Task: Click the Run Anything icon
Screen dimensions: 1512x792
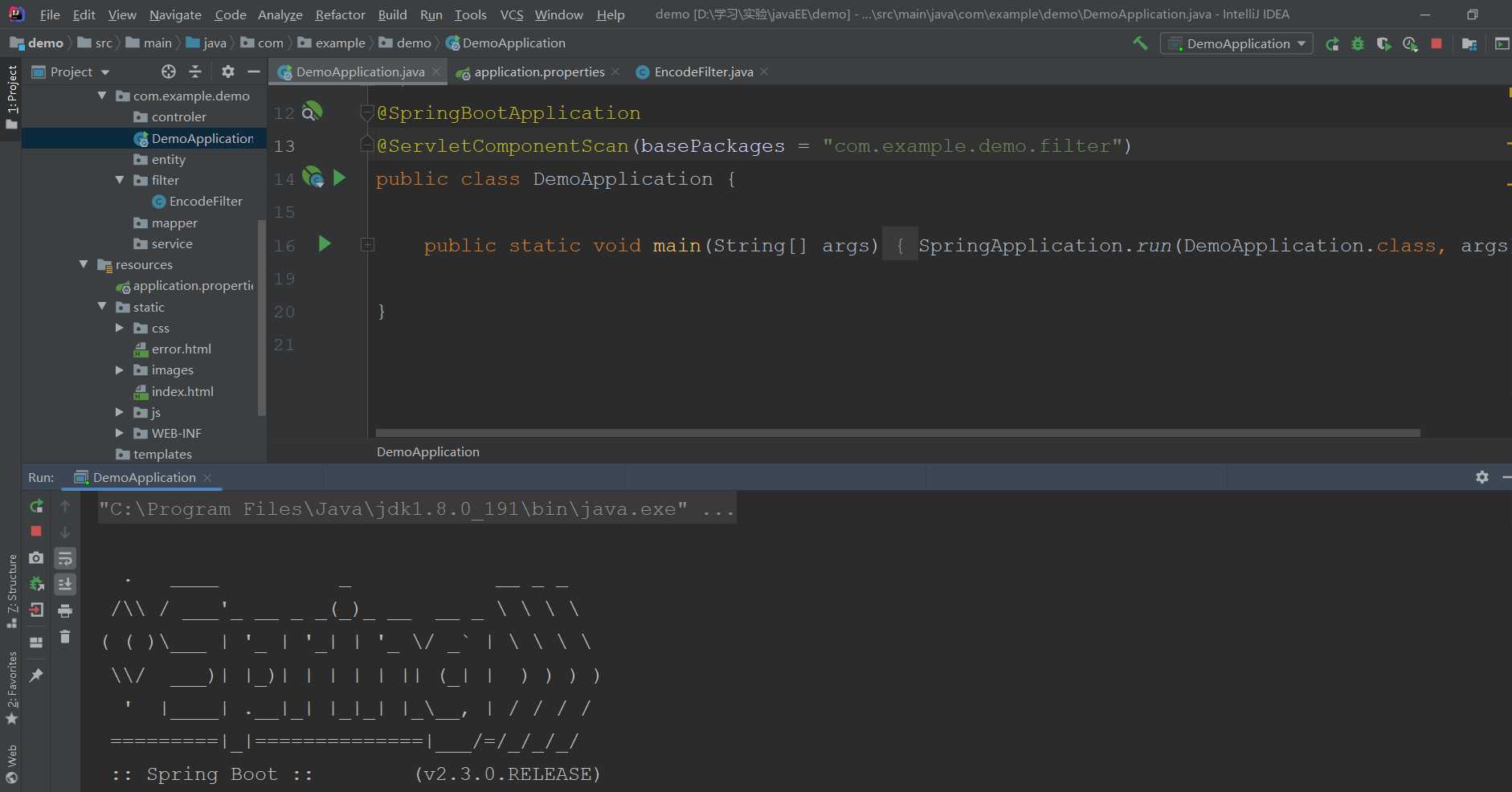Action: 1502,44
